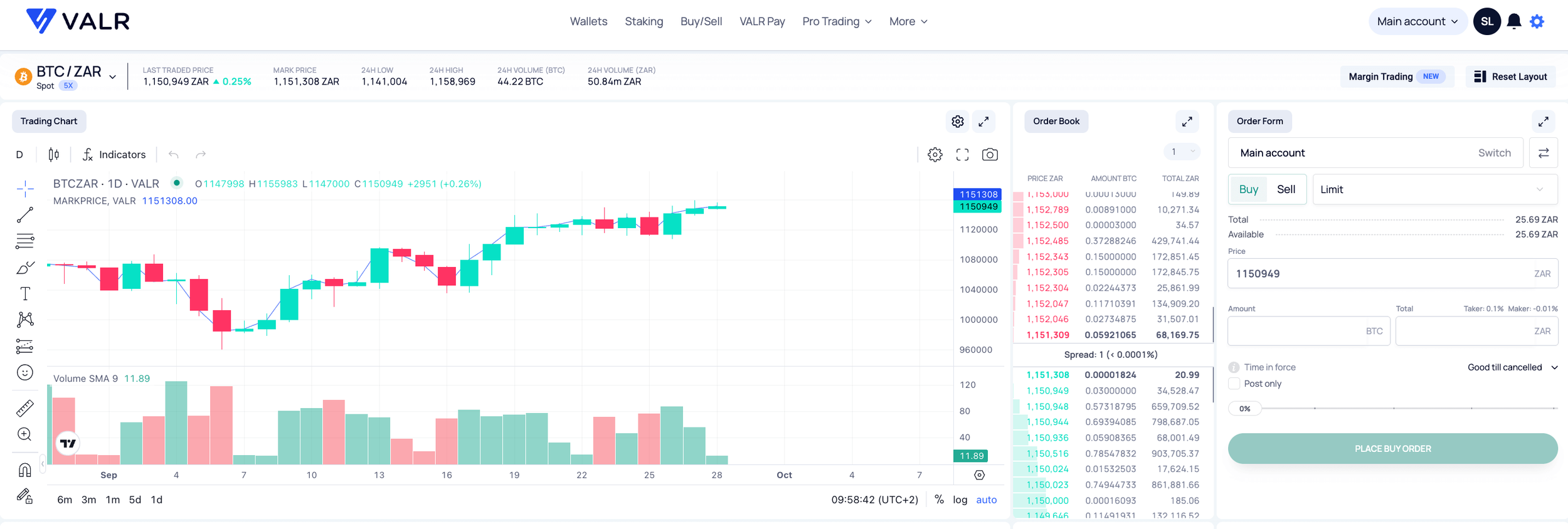
Task: Click the SL profile avatar
Action: point(1486,21)
